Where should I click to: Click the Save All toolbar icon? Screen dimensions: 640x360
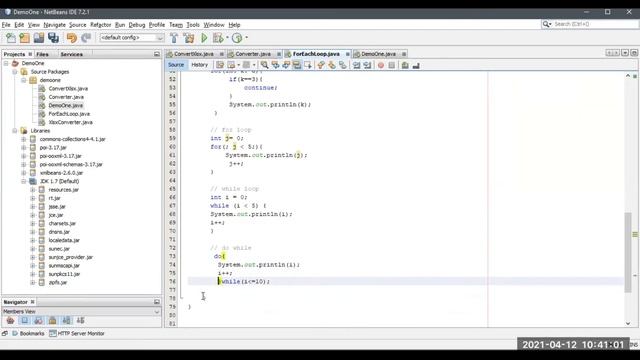tap(53, 38)
